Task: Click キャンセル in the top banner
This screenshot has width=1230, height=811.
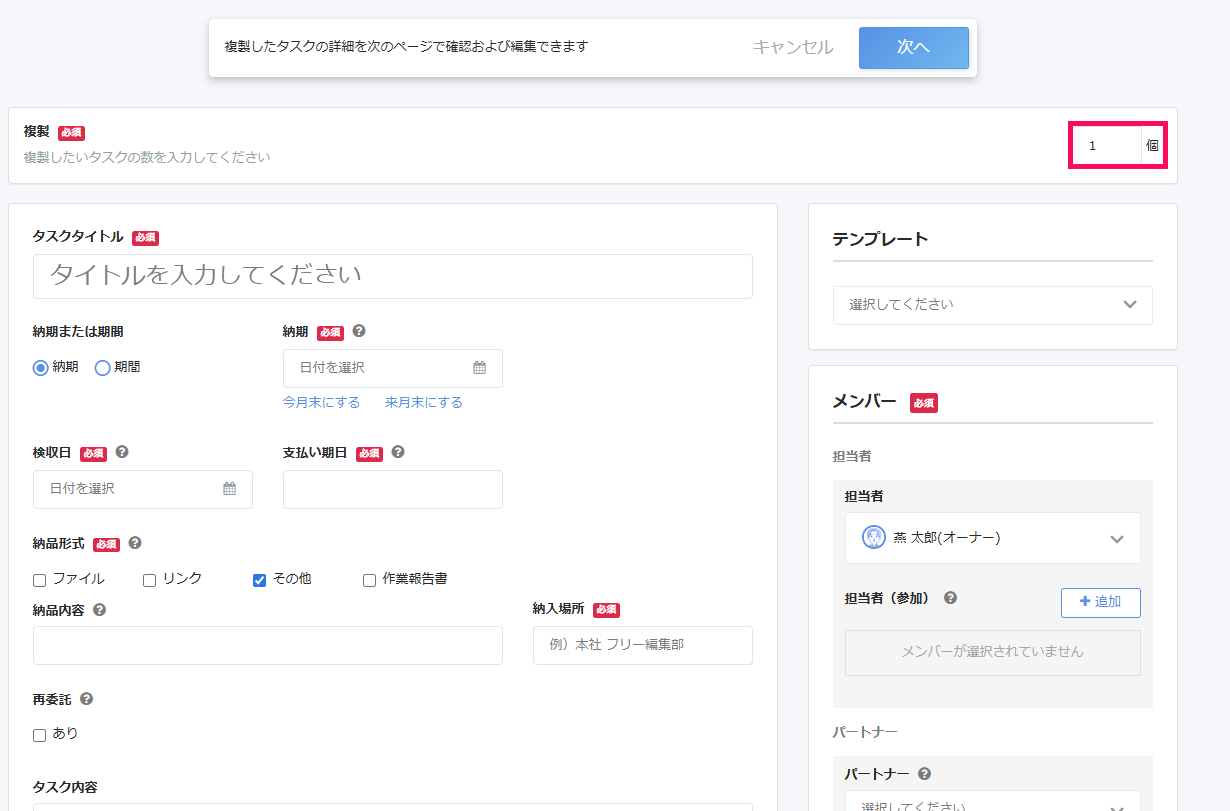Action: (x=793, y=47)
